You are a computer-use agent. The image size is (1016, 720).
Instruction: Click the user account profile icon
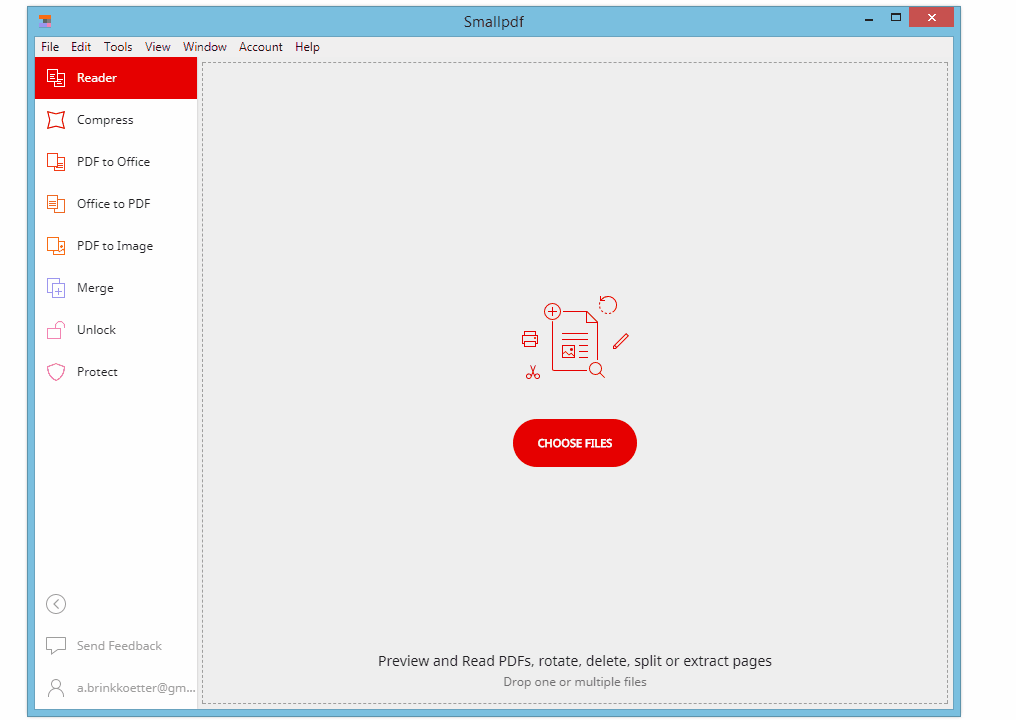click(56, 688)
